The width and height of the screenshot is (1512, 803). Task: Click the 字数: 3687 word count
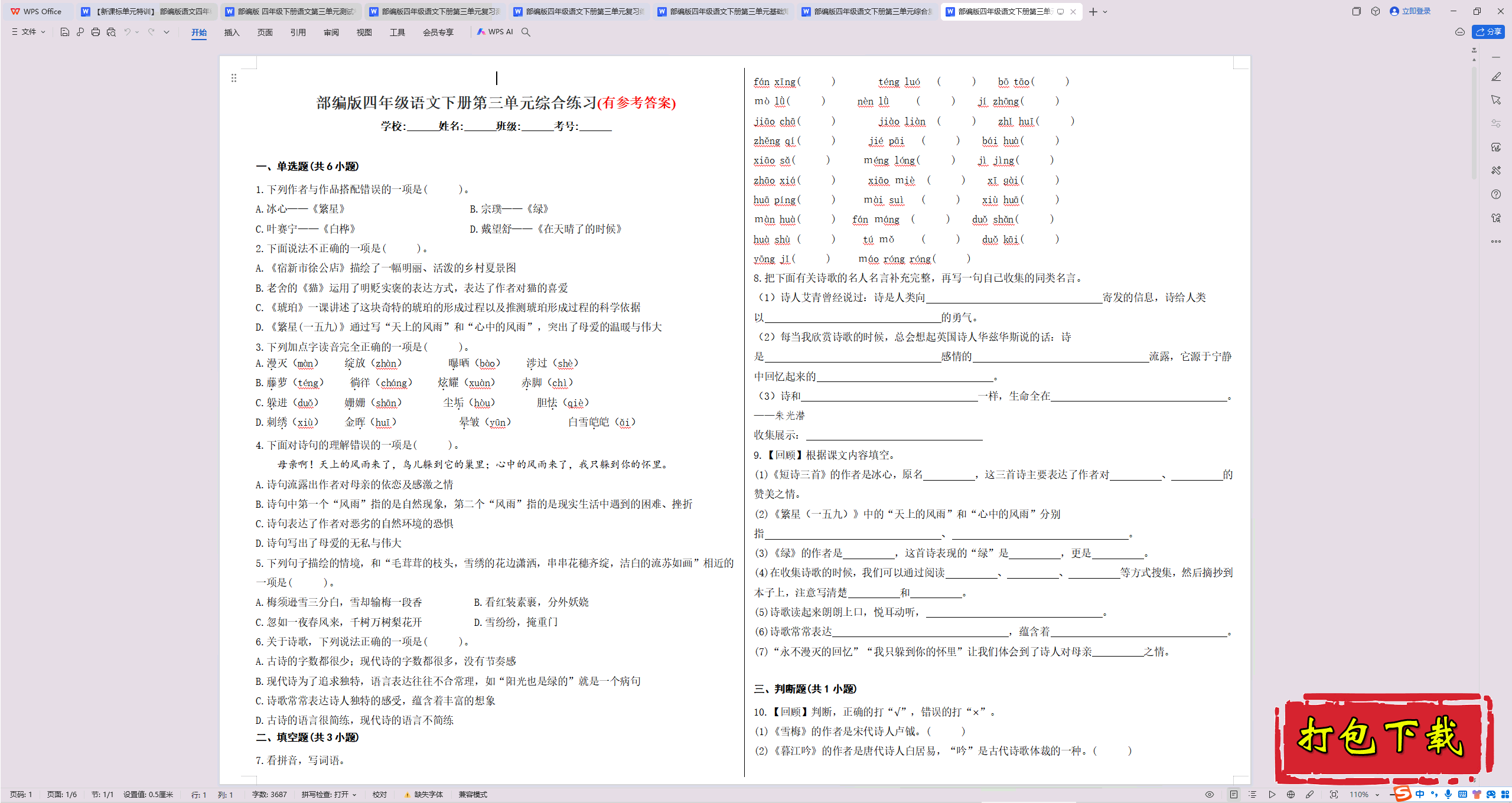coord(269,795)
